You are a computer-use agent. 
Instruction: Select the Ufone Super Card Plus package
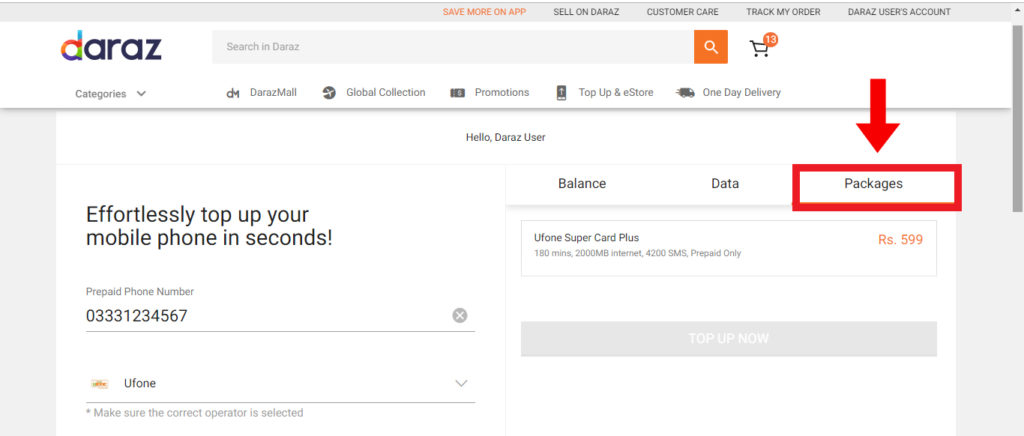729,248
